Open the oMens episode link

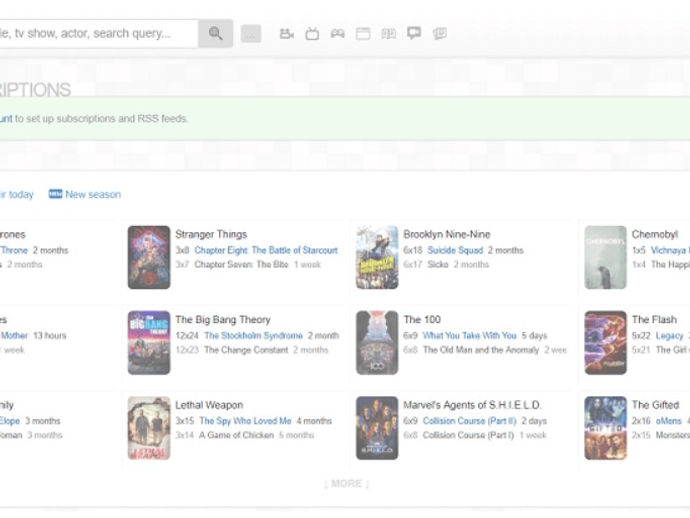point(668,421)
